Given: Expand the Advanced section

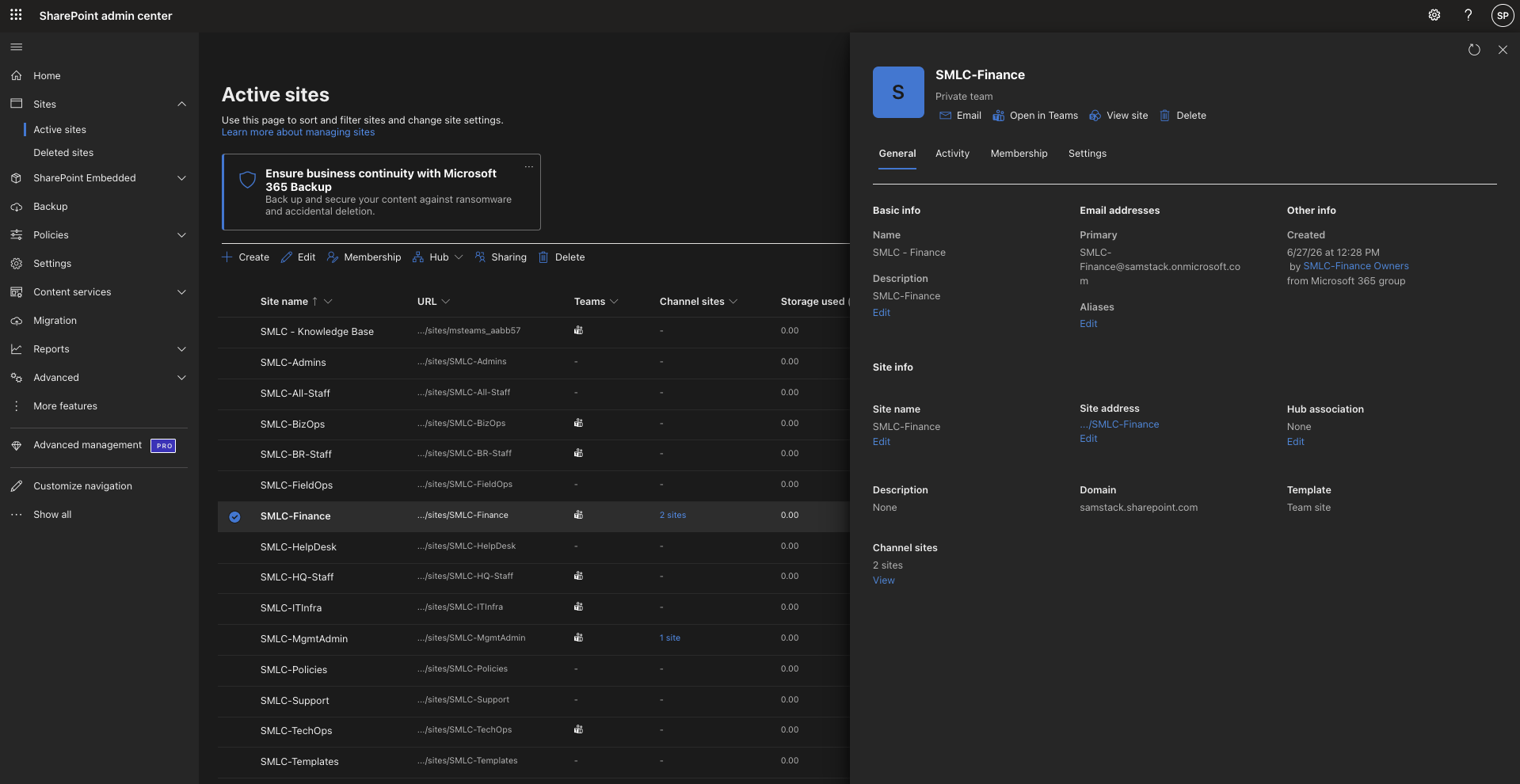Looking at the screenshot, I should pos(181,378).
